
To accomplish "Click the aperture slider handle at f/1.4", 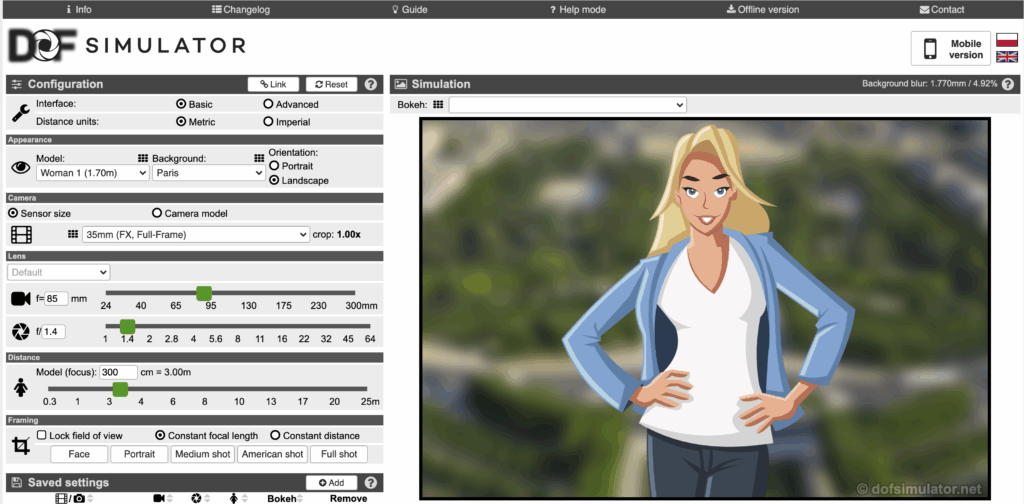I will coord(127,326).
